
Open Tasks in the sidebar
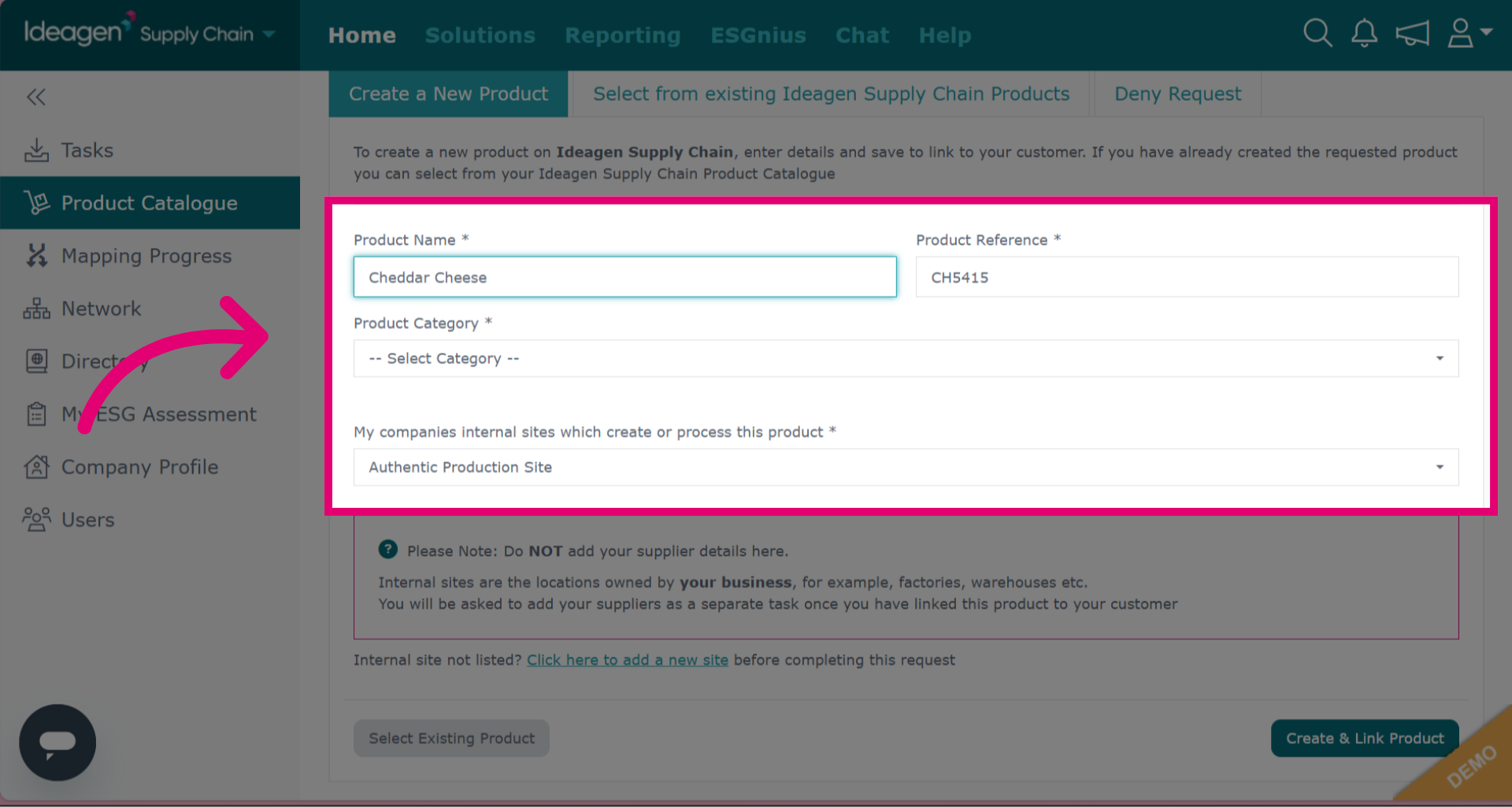coord(150,150)
